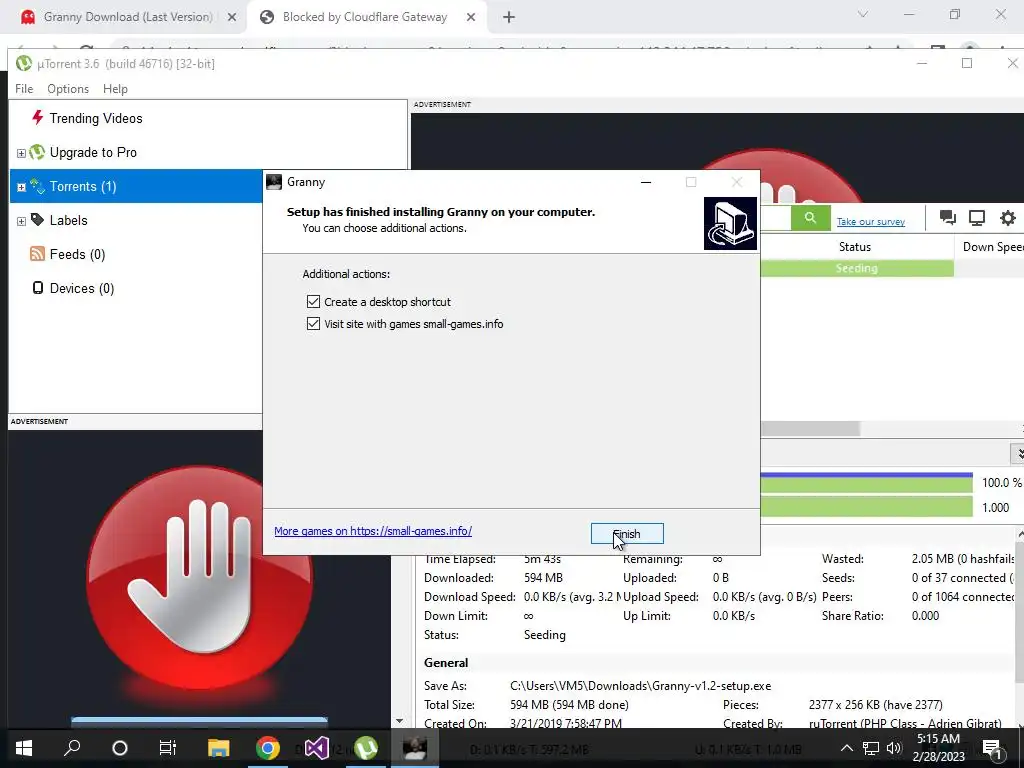This screenshot has height=768, width=1024.
Task: Click the Devices phone icon
Action: pyautogui.click(x=38, y=288)
